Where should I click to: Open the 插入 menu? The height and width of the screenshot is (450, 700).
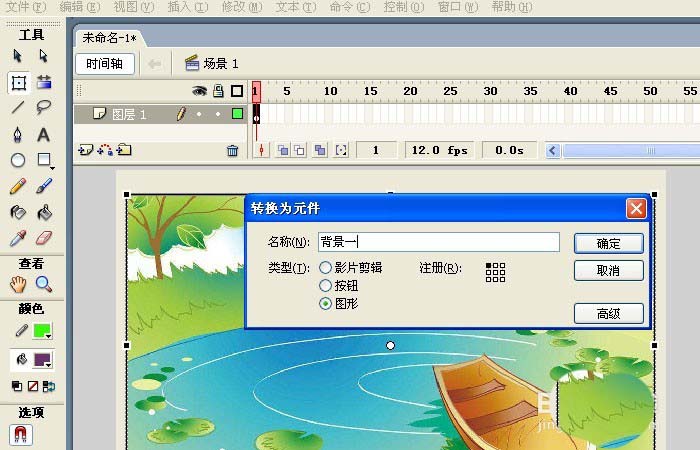(188, 7)
